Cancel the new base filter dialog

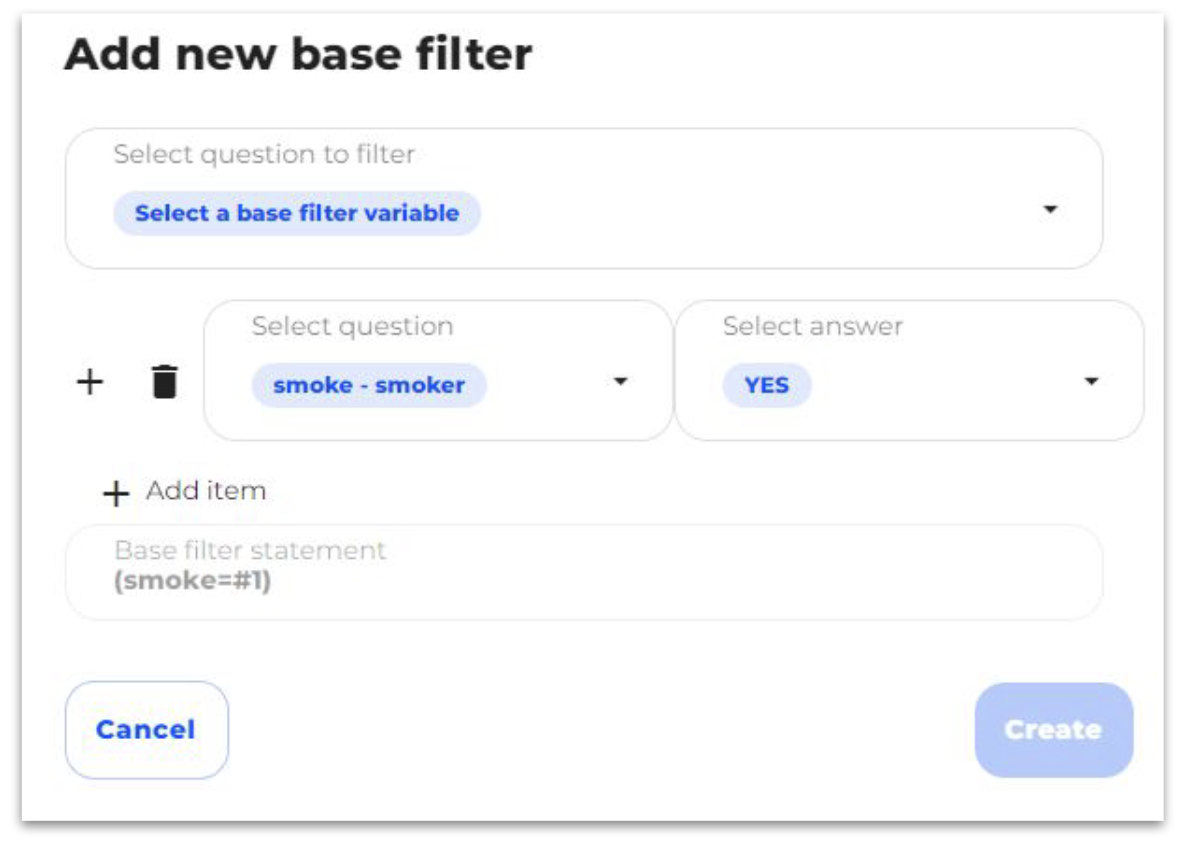146,730
